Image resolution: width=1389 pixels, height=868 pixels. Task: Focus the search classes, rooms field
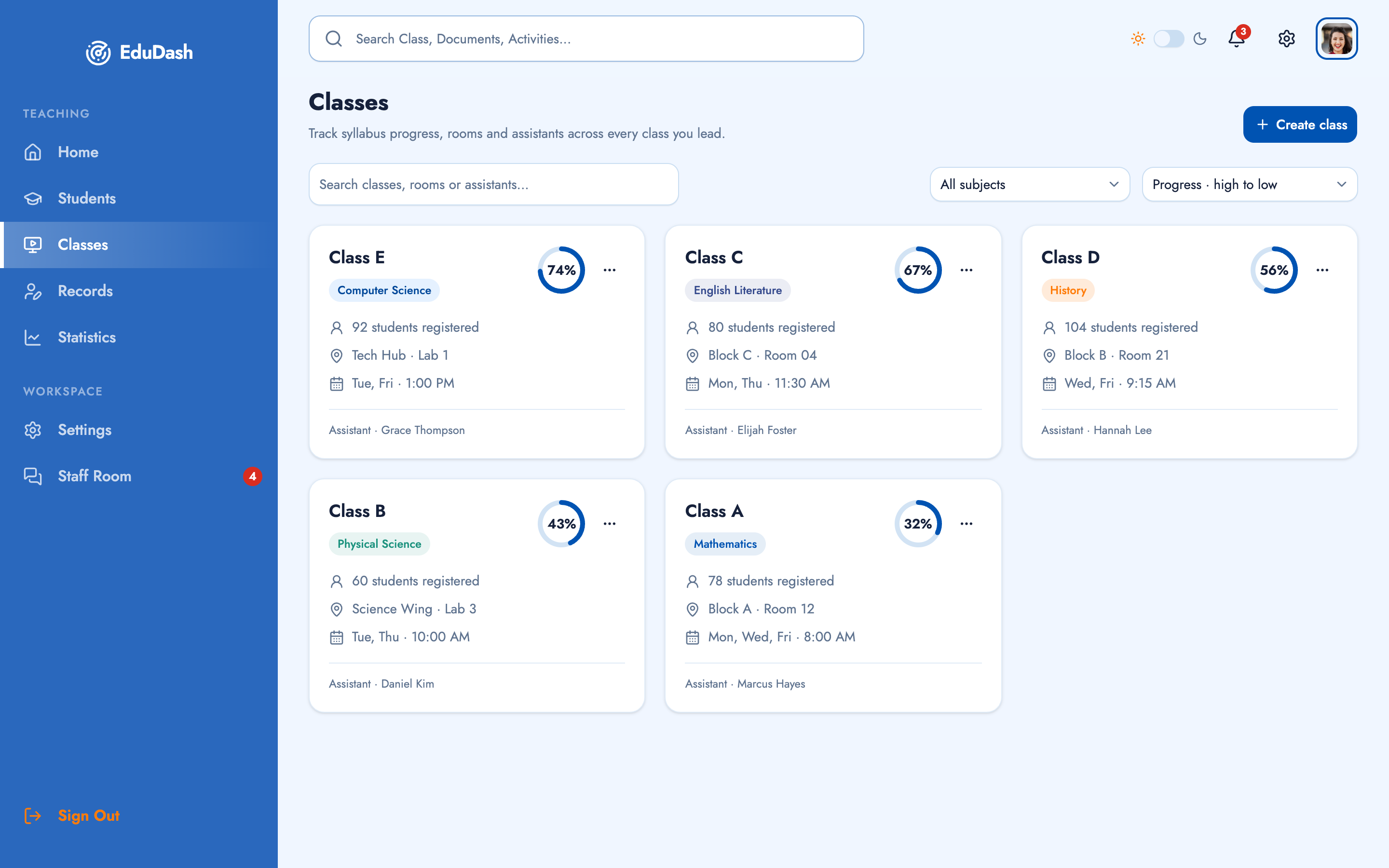point(493,184)
